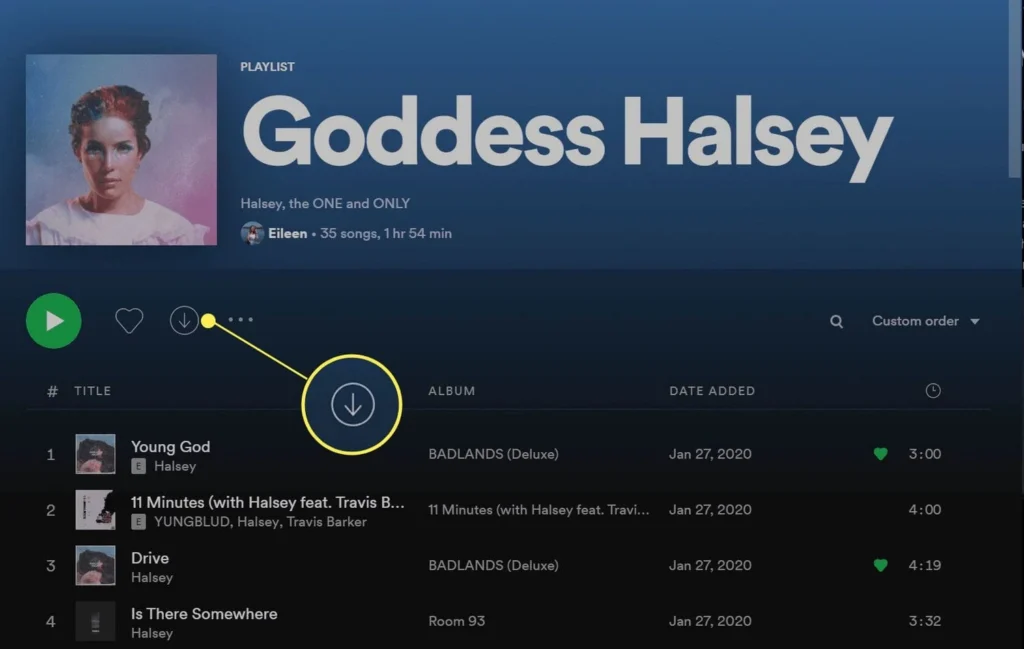Click track number 4
The width and height of the screenshot is (1024, 649).
[x=51, y=621]
